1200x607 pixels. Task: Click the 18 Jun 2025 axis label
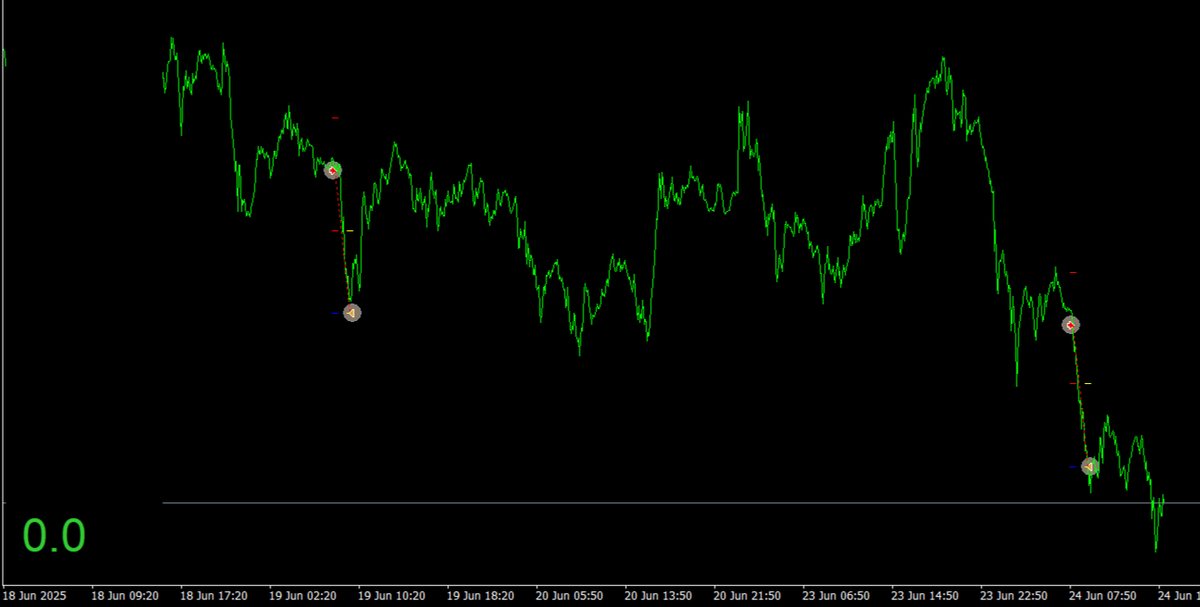[x=33, y=595]
